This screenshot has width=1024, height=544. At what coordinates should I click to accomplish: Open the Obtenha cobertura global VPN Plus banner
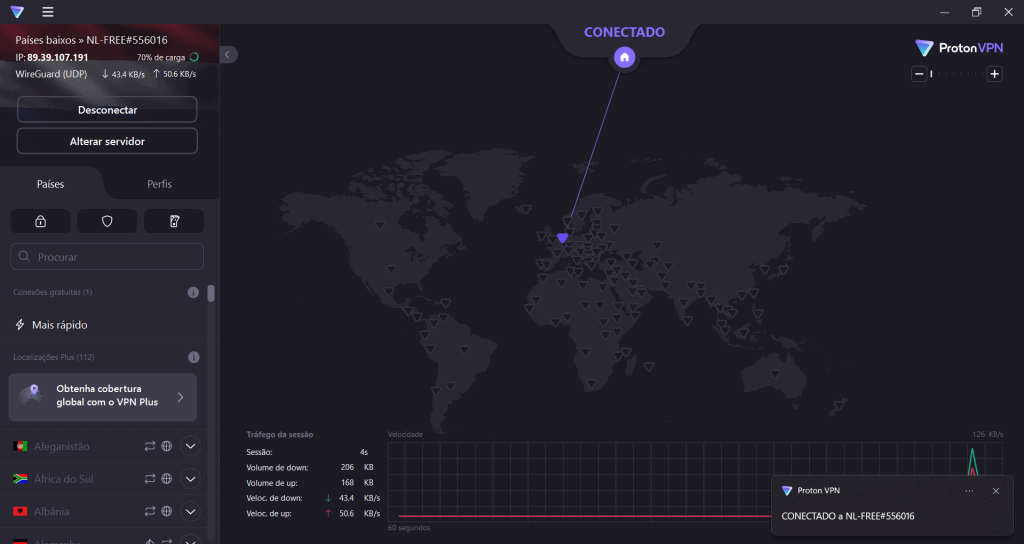pyautogui.click(x=103, y=397)
